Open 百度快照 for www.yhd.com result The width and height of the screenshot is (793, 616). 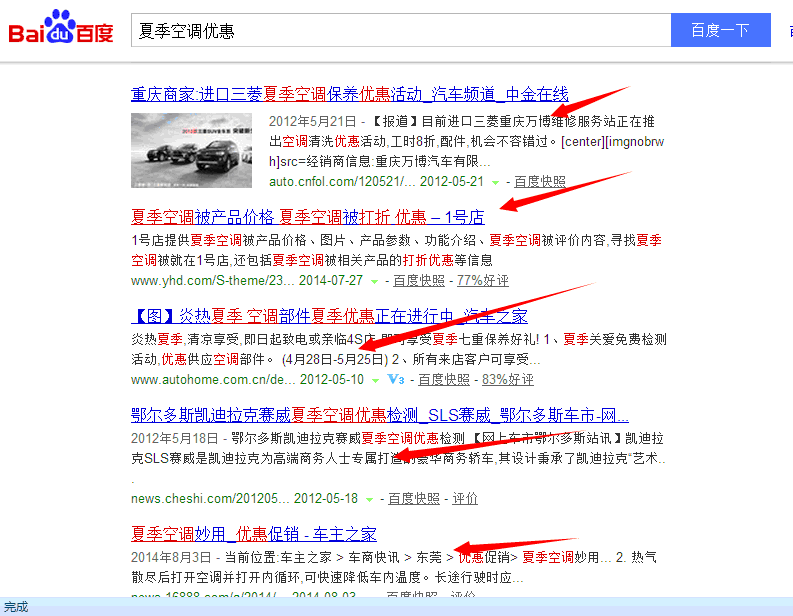pyautogui.click(x=419, y=281)
